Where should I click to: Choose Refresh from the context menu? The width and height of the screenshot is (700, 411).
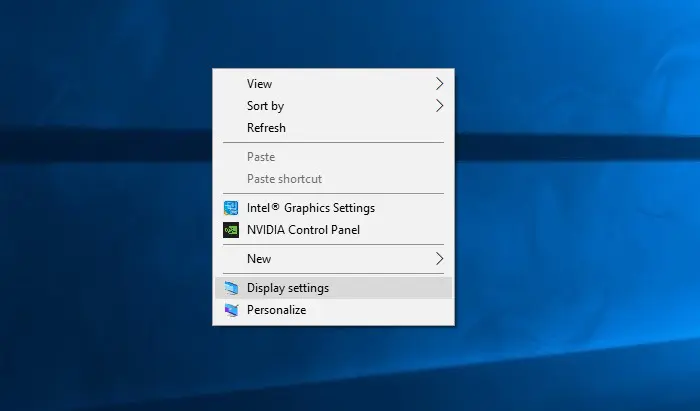click(x=333, y=128)
